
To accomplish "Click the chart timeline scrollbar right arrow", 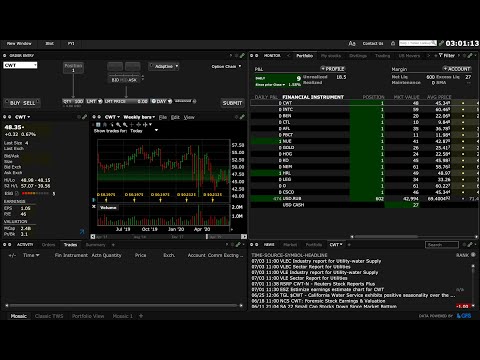I will [244, 237].
